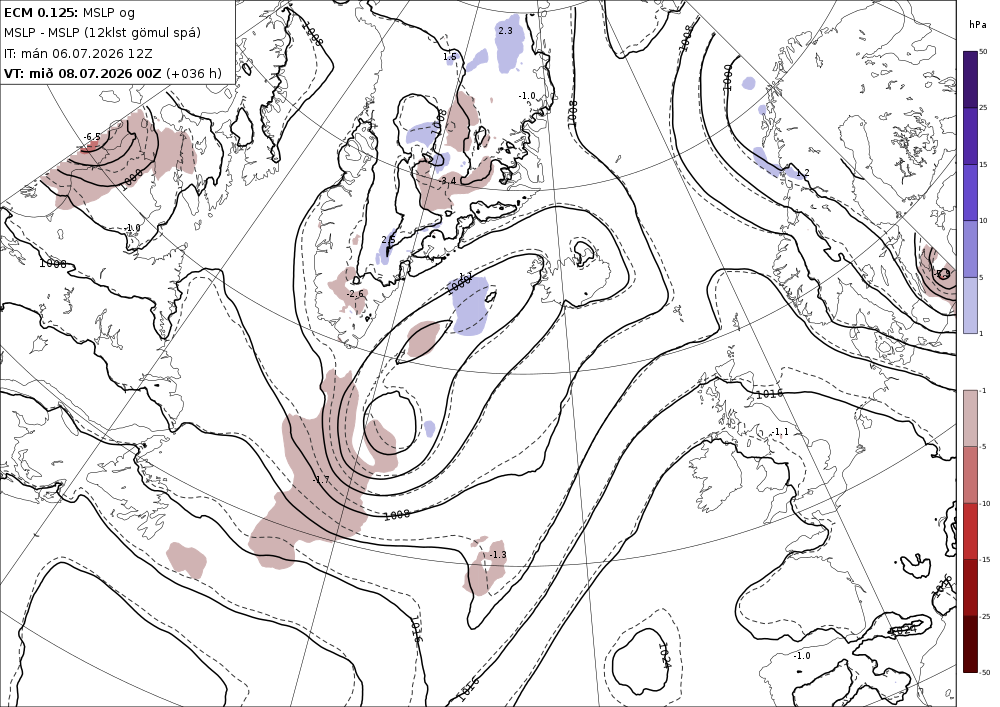This screenshot has height=707, width=1000.
Task: Click the purple 15-25 hPa legend swatch
Action: click(970, 136)
